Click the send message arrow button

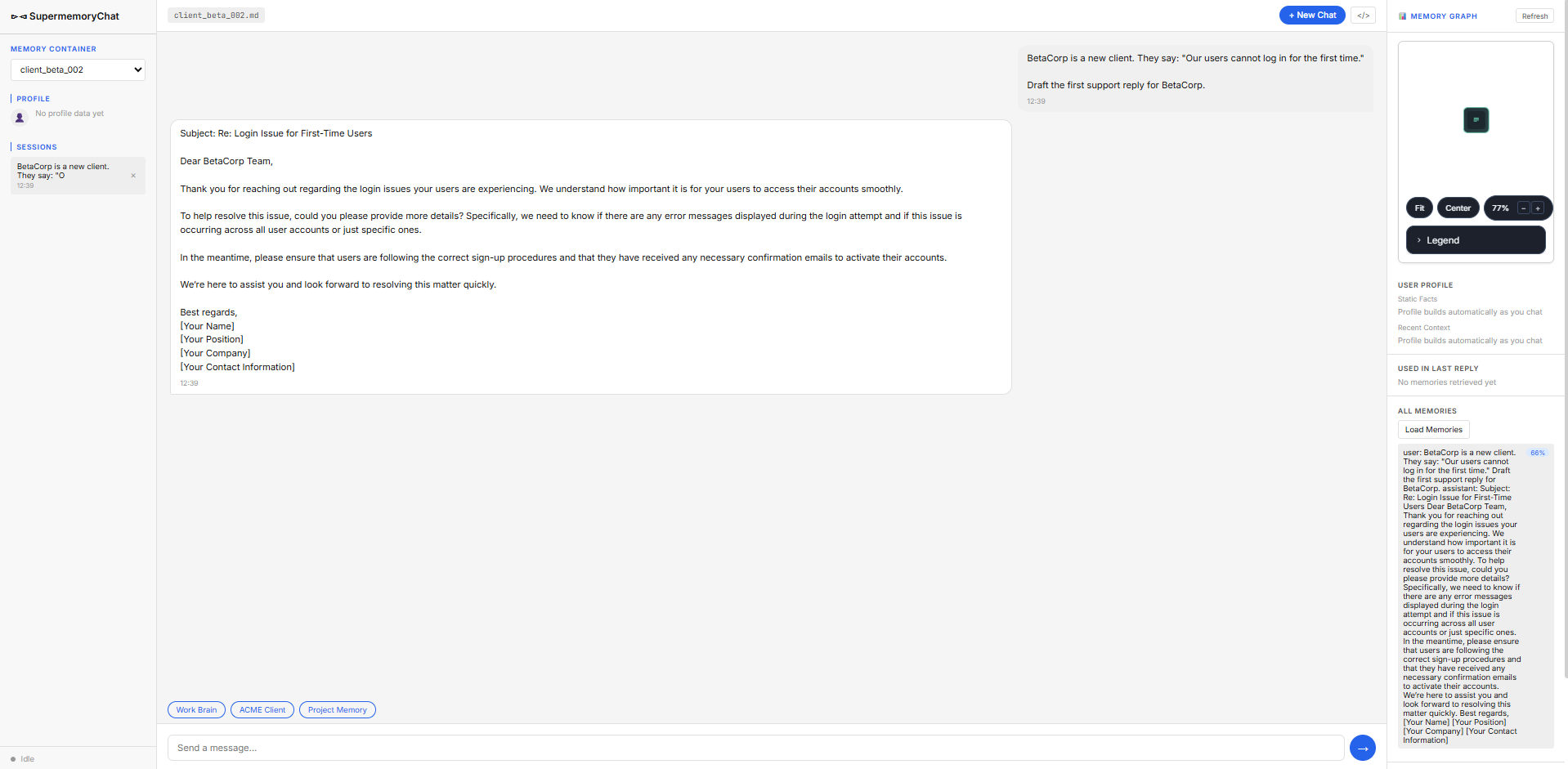(1362, 748)
